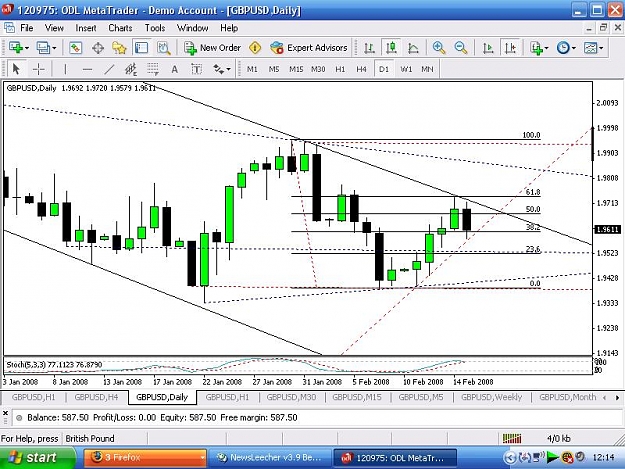Toggle the Terminal window icon
Viewport: 625px width, 469px height.
[141, 48]
